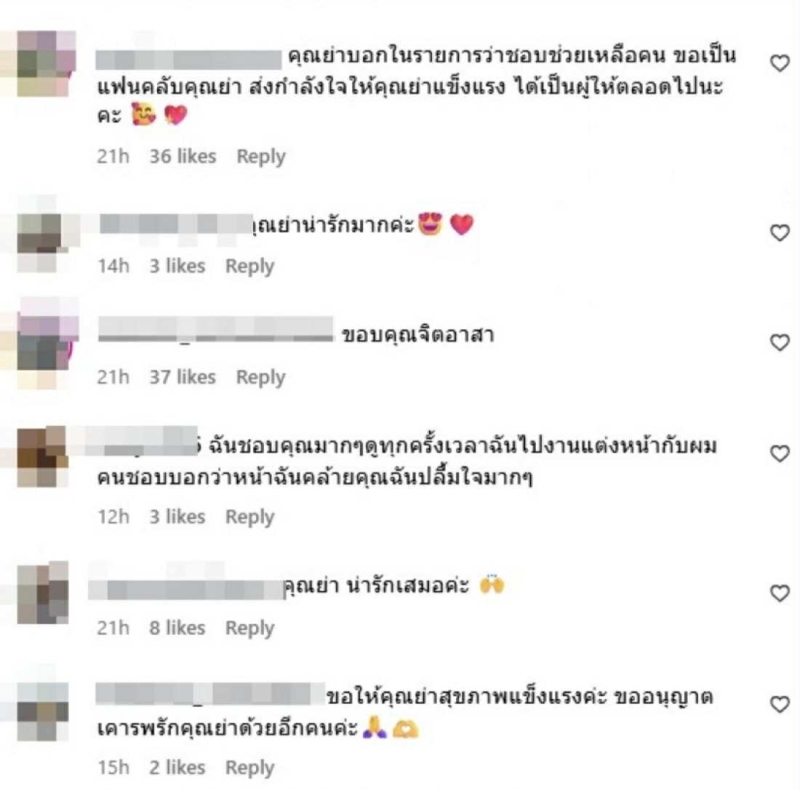Like the comment with 37 likes

coord(779,342)
